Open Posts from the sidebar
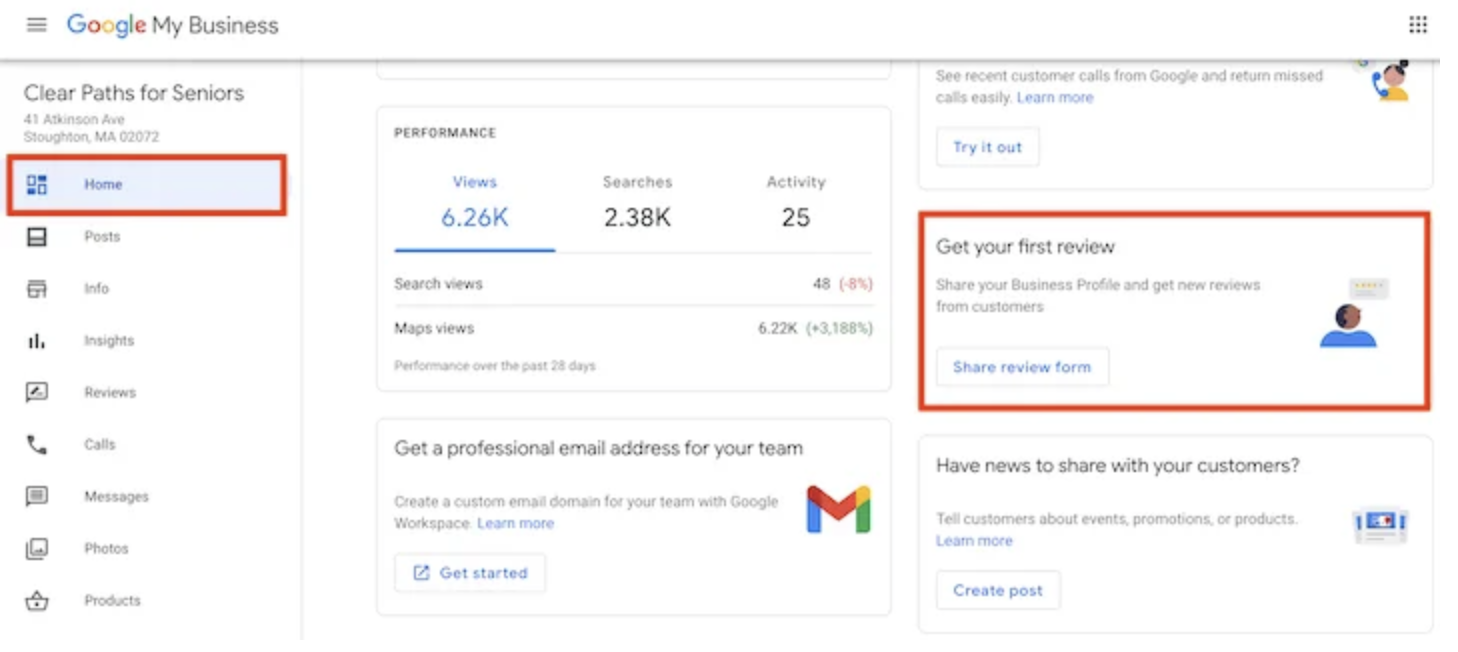The width and height of the screenshot is (1458, 652). click(x=102, y=237)
